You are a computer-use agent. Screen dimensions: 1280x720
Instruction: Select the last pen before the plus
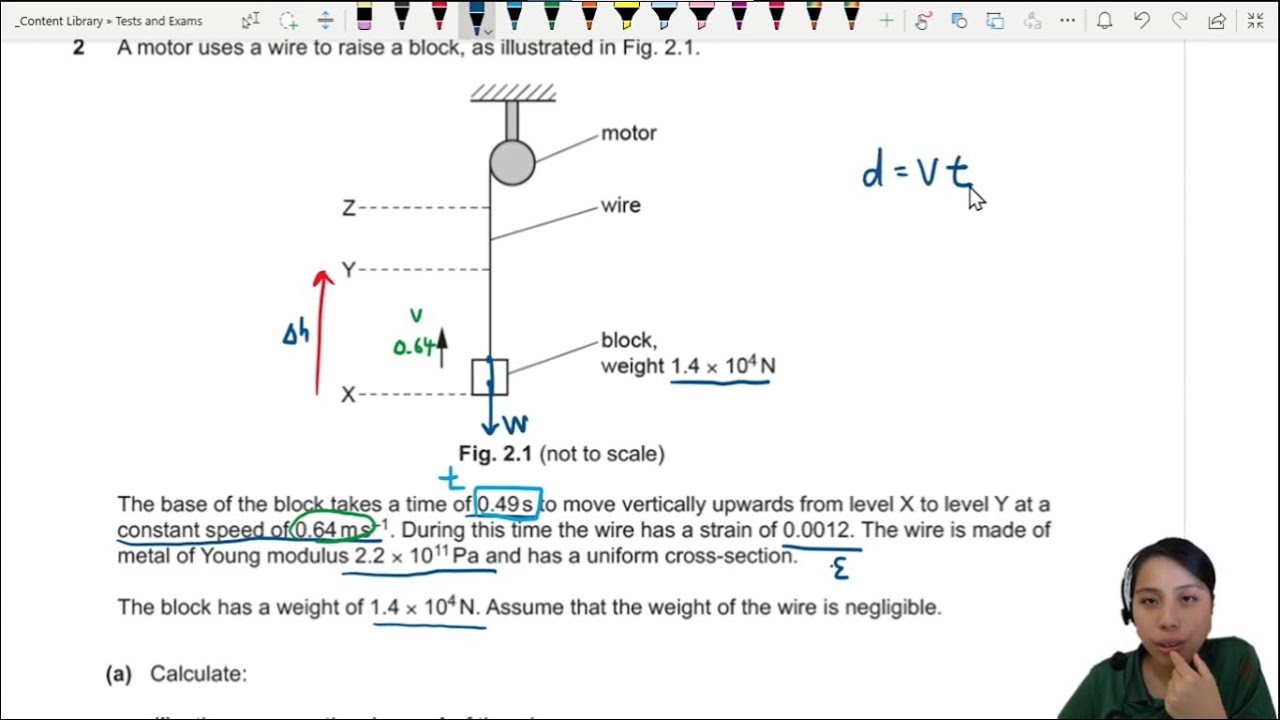tap(851, 18)
